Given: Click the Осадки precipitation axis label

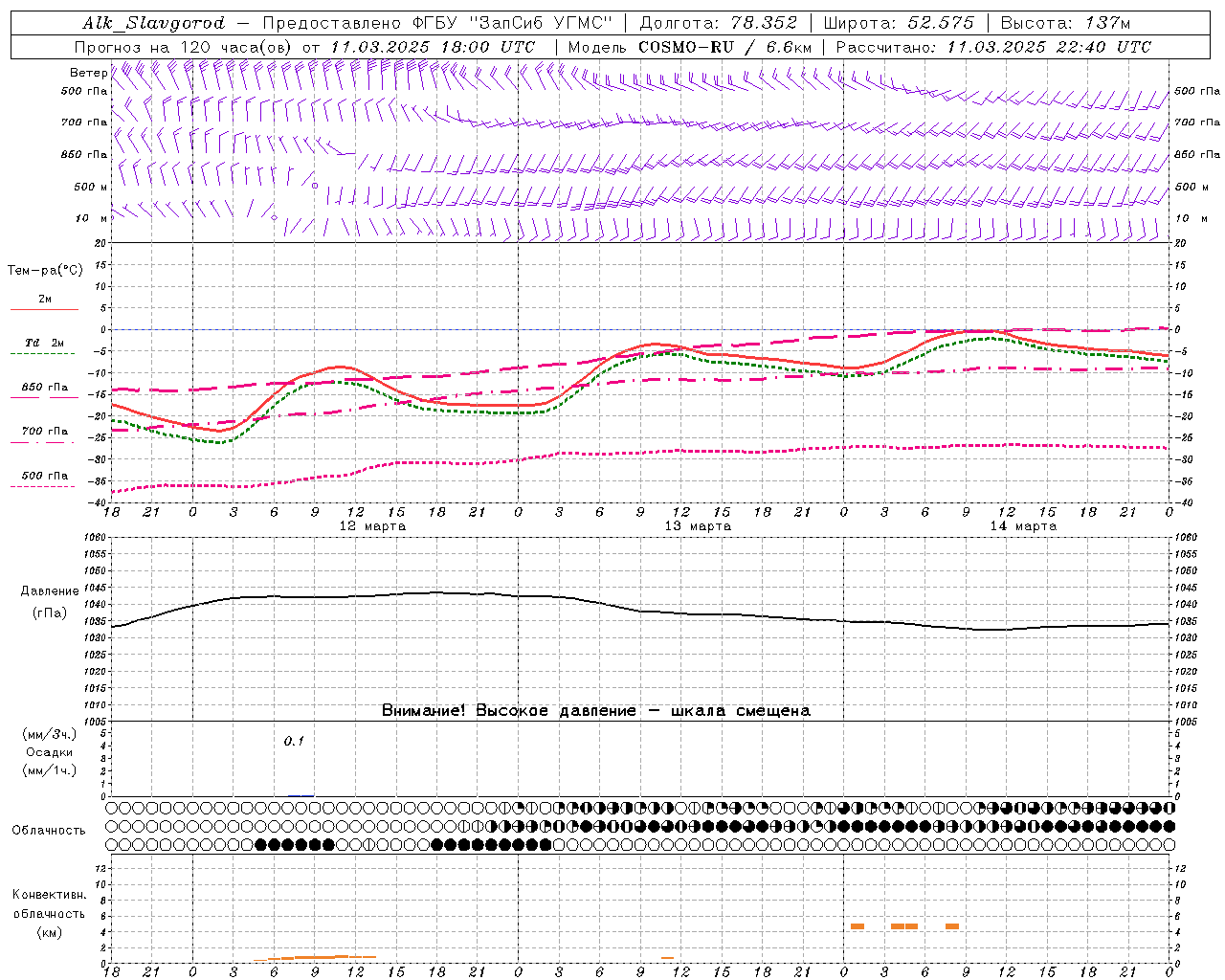Looking at the screenshot, I should pos(50,752).
